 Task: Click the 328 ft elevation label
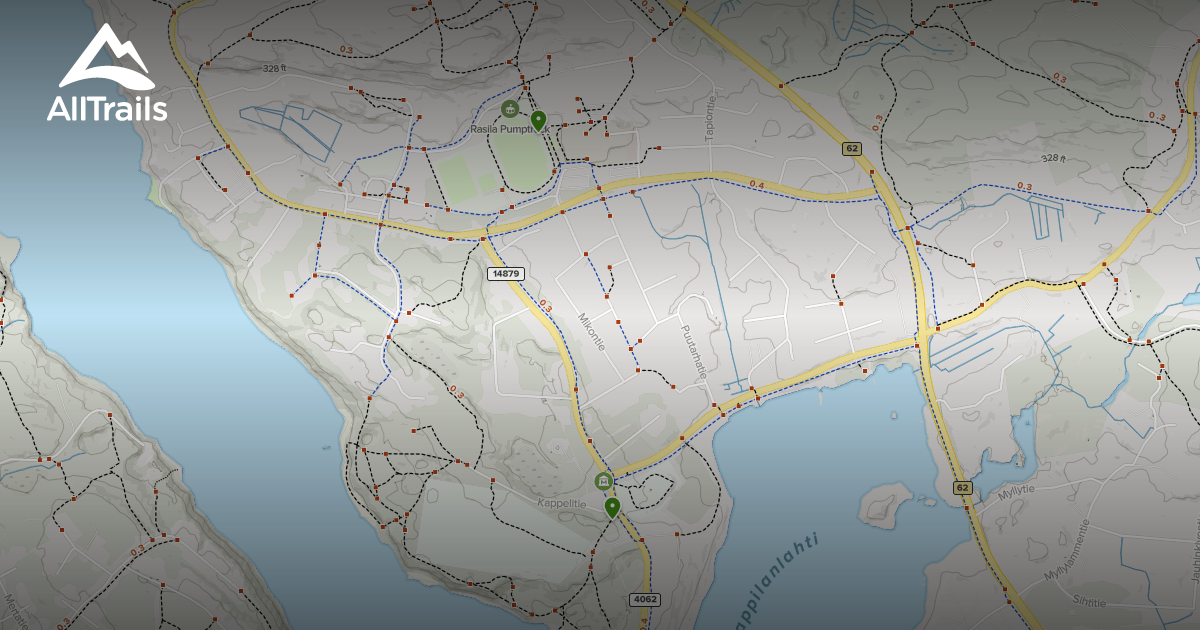coord(274,70)
